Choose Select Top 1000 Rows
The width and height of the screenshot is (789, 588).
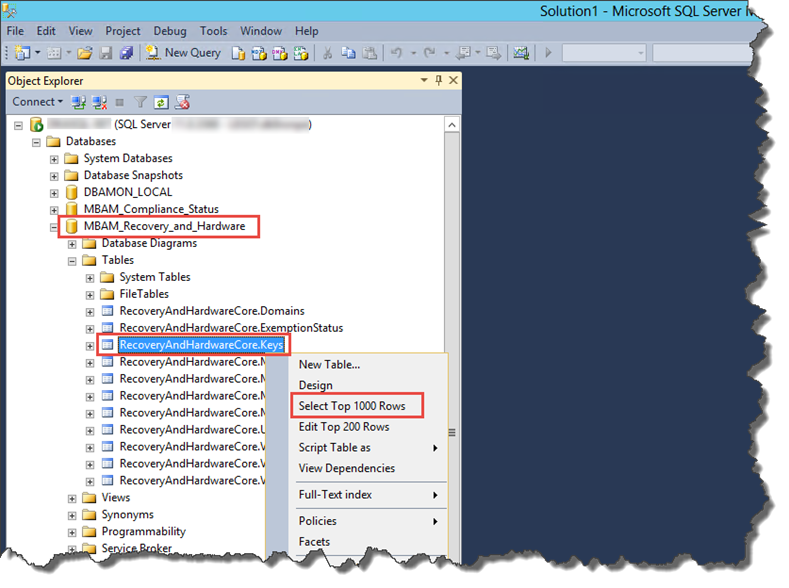click(x=352, y=406)
